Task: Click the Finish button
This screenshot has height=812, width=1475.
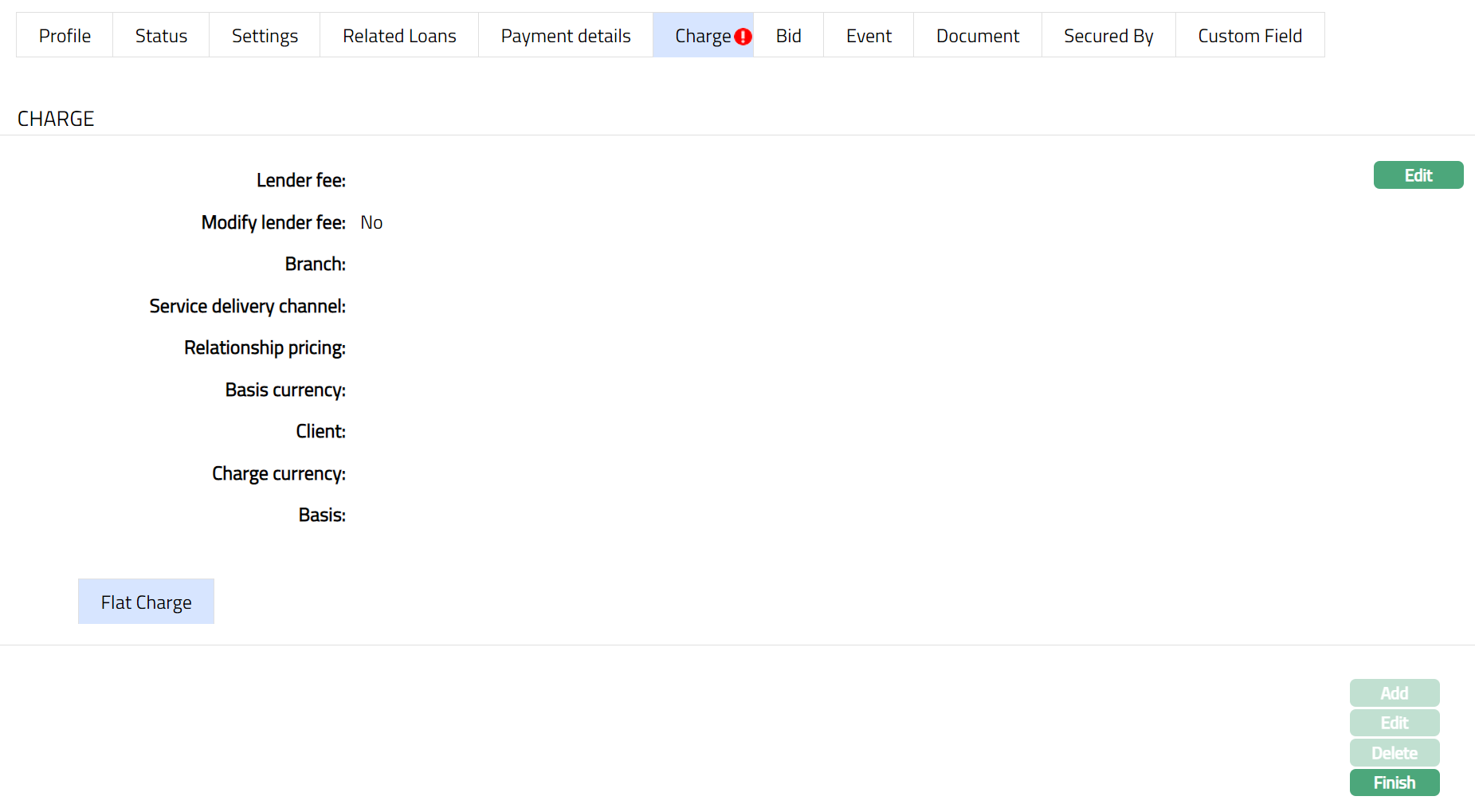Action: tap(1394, 783)
